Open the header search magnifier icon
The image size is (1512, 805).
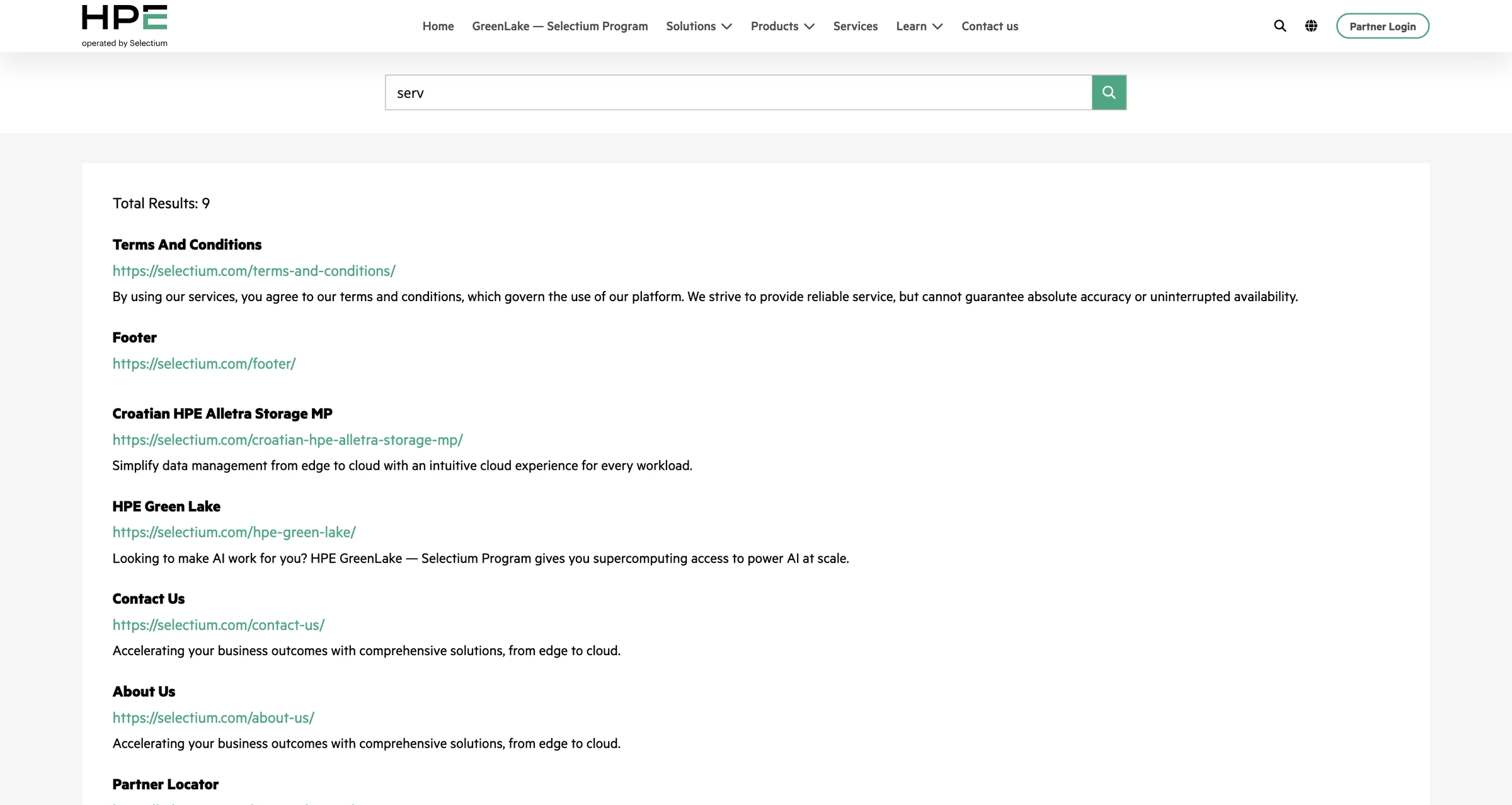[x=1280, y=26]
